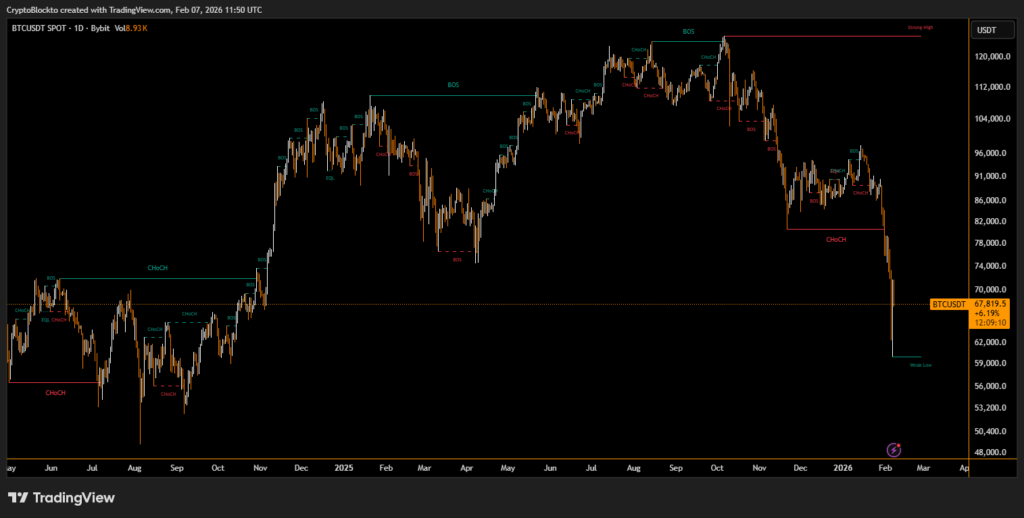Click the orange BTCUSDT price label

(x=949, y=303)
